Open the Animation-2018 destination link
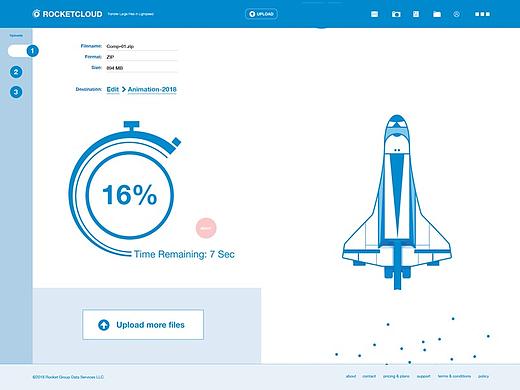 [152, 89]
